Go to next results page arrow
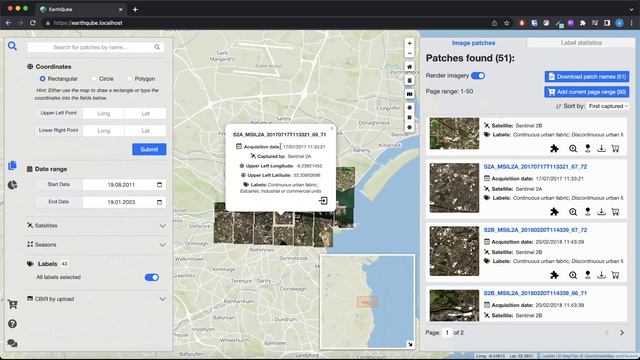Screen dimensions: 640x360 (x=622, y=333)
